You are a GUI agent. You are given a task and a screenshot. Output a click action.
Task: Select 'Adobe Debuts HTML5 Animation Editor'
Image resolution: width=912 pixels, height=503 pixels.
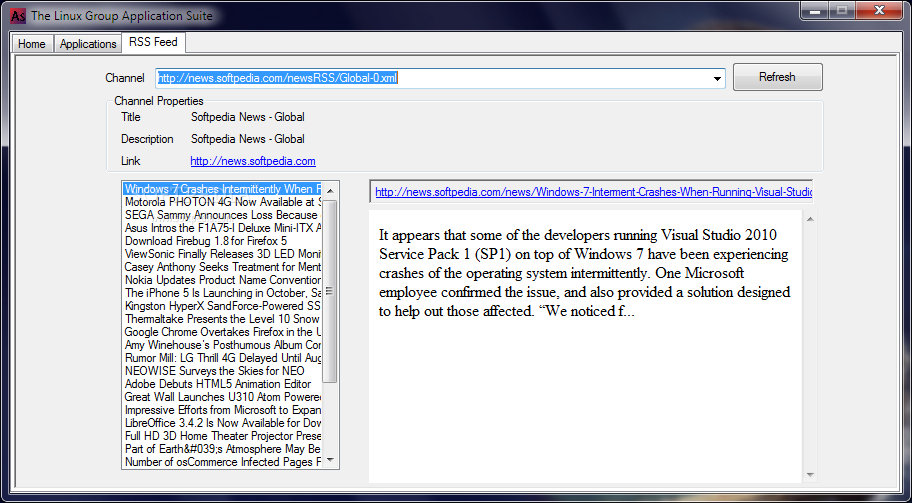[x=222, y=384]
